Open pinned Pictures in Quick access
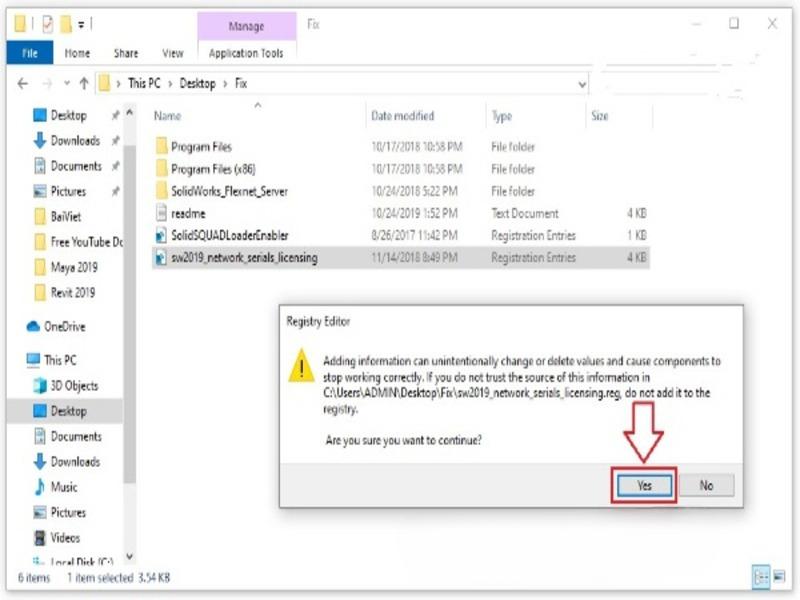 [x=68, y=191]
